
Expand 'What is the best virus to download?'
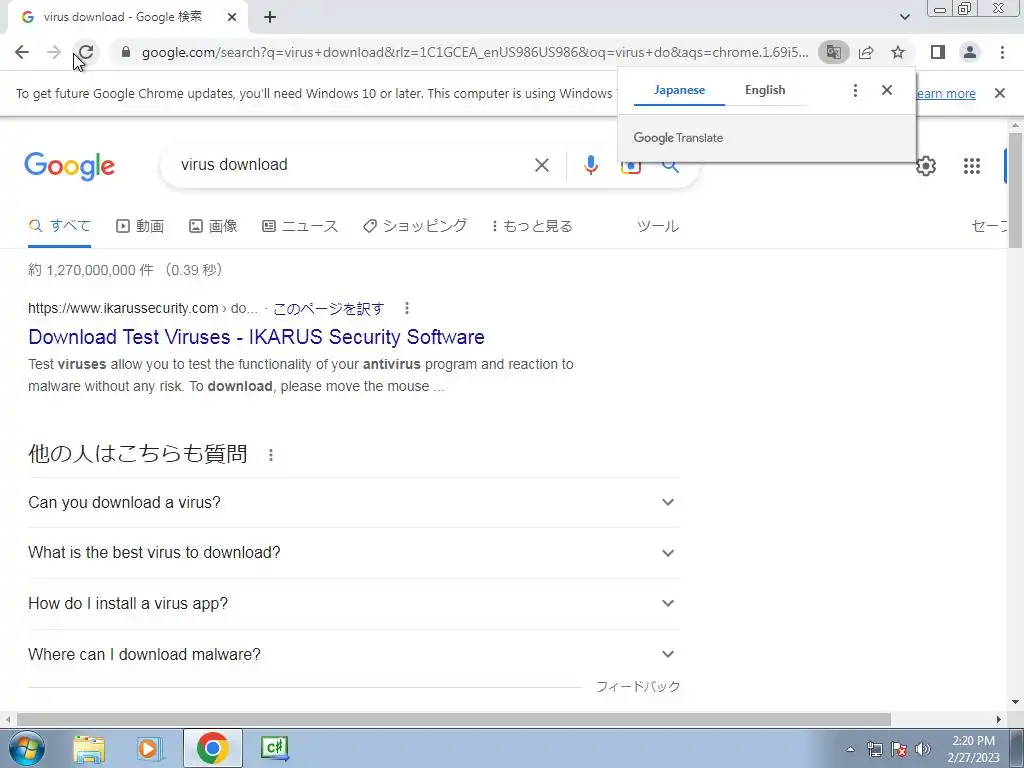[354, 552]
